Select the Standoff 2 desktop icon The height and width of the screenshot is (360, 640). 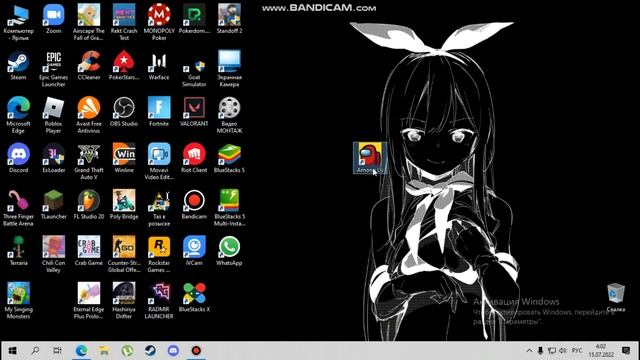(229, 19)
